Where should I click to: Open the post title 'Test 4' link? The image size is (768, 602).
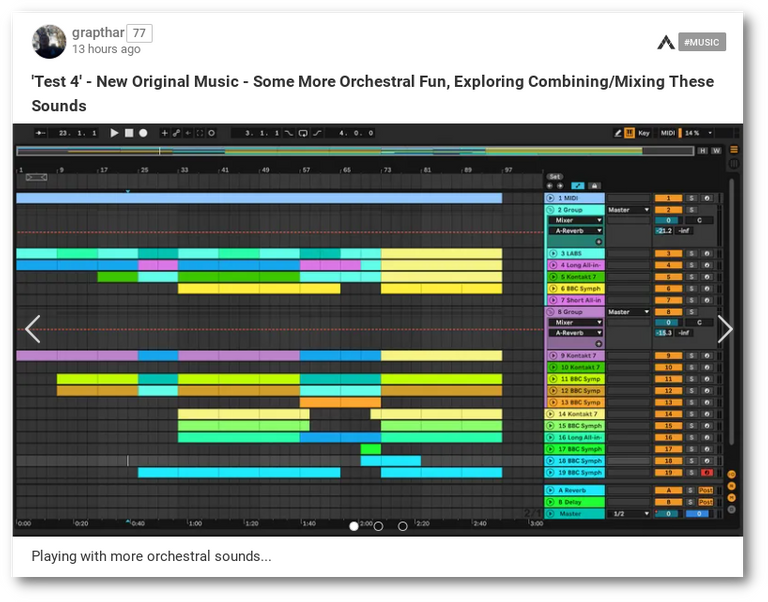[x=373, y=93]
